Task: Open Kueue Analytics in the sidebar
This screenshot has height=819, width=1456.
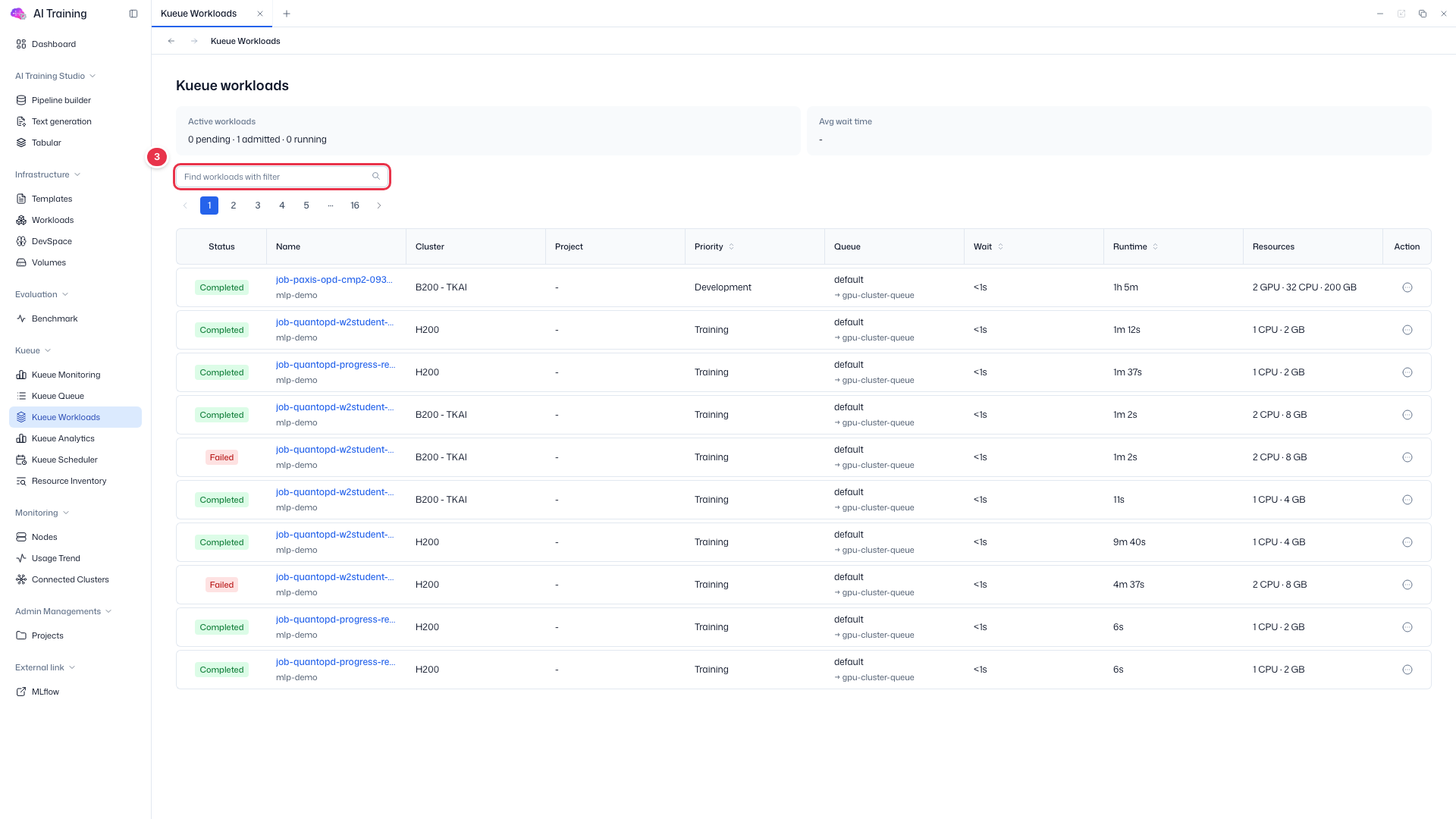Action: point(75,438)
